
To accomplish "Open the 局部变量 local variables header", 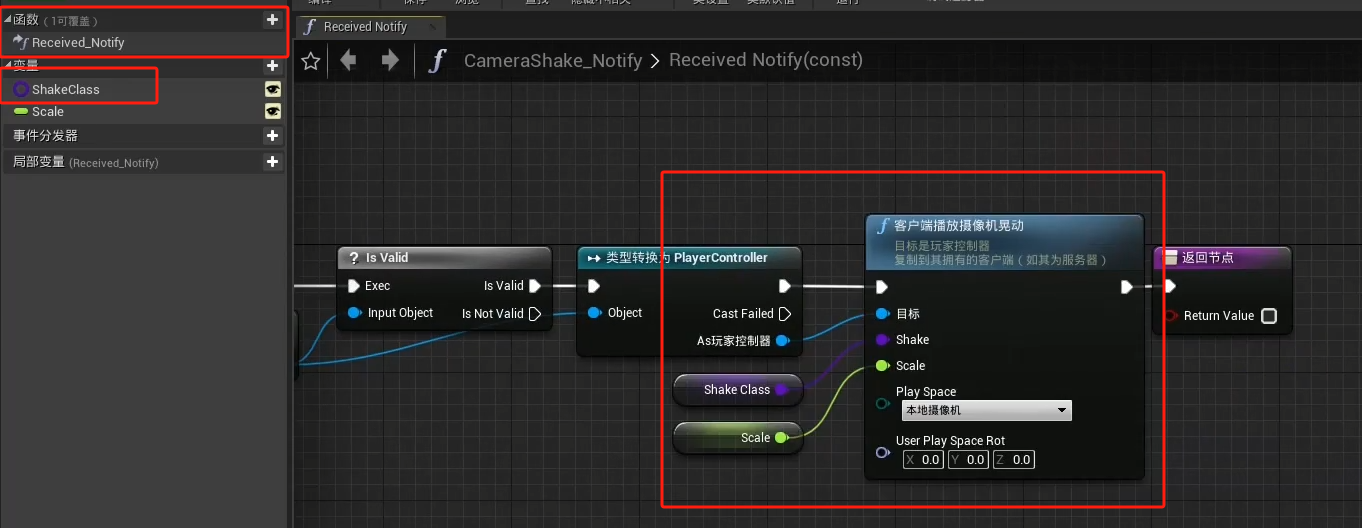I will [x=85, y=162].
